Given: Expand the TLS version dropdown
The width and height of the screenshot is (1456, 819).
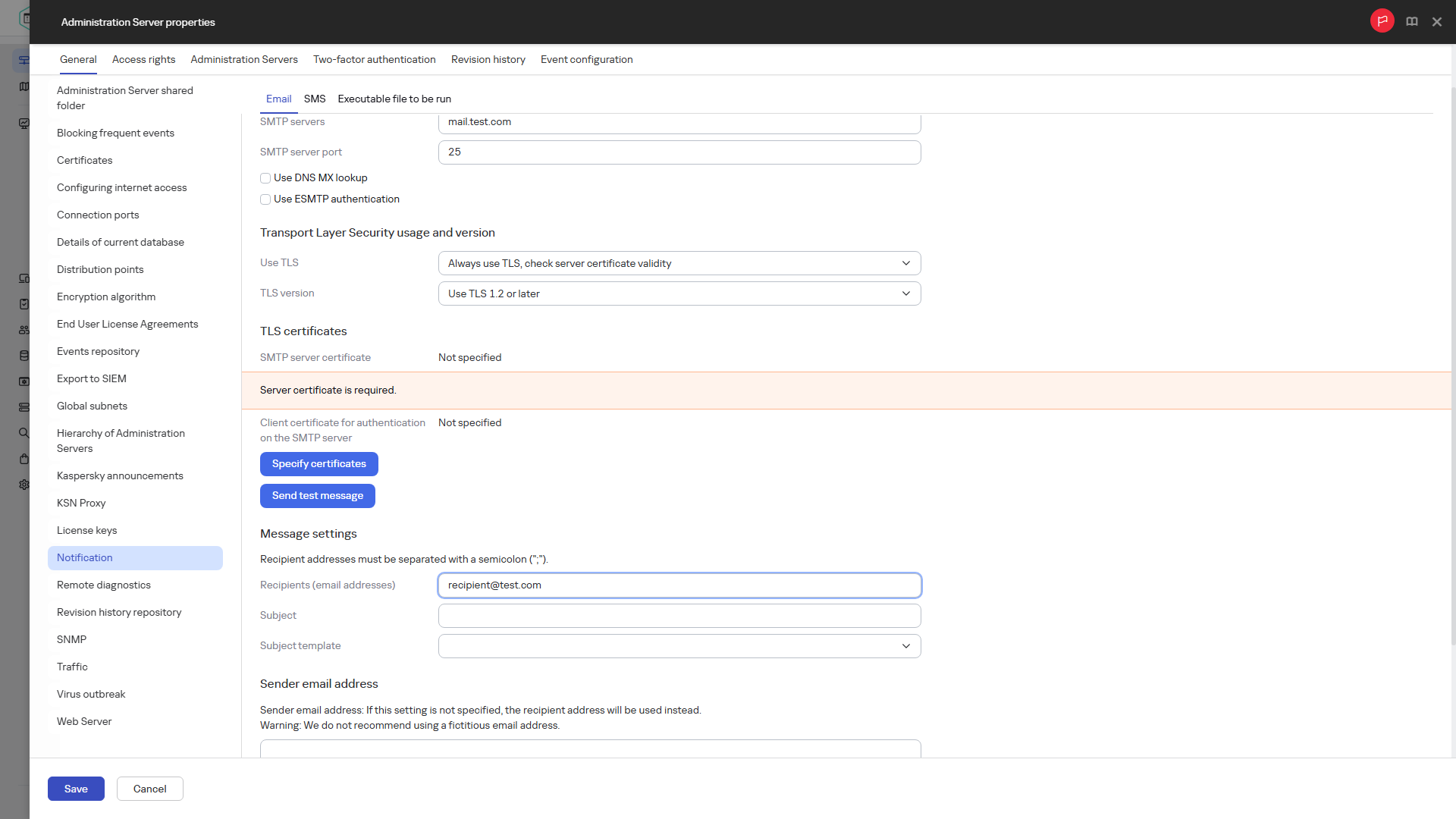Looking at the screenshot, I should pos(679,293).
